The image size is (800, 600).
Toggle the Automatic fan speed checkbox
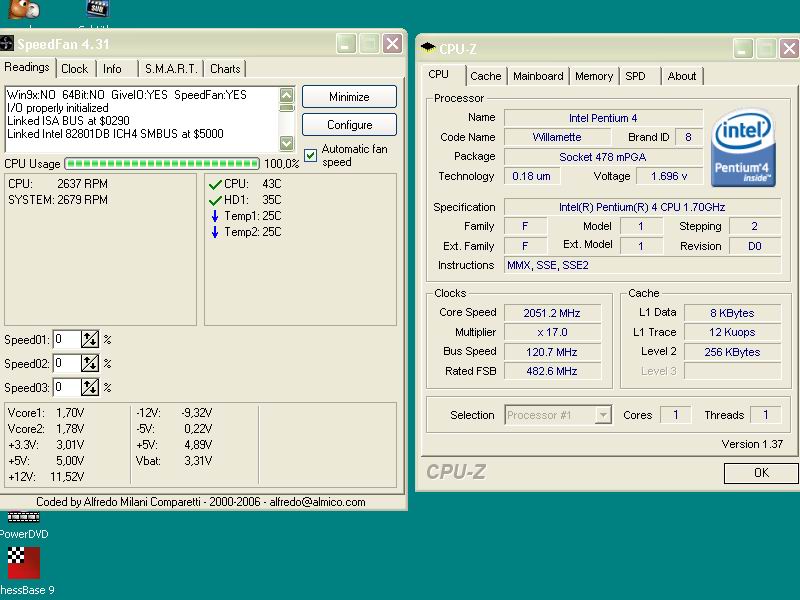pos(310,155)
